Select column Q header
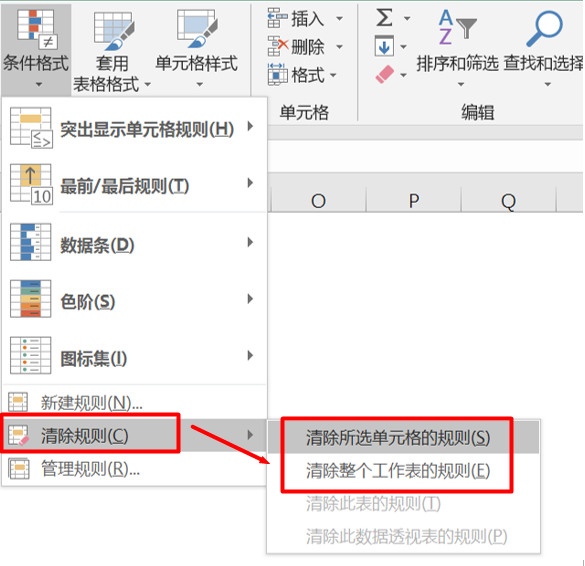The image size is (585, 566). point(509,200)
